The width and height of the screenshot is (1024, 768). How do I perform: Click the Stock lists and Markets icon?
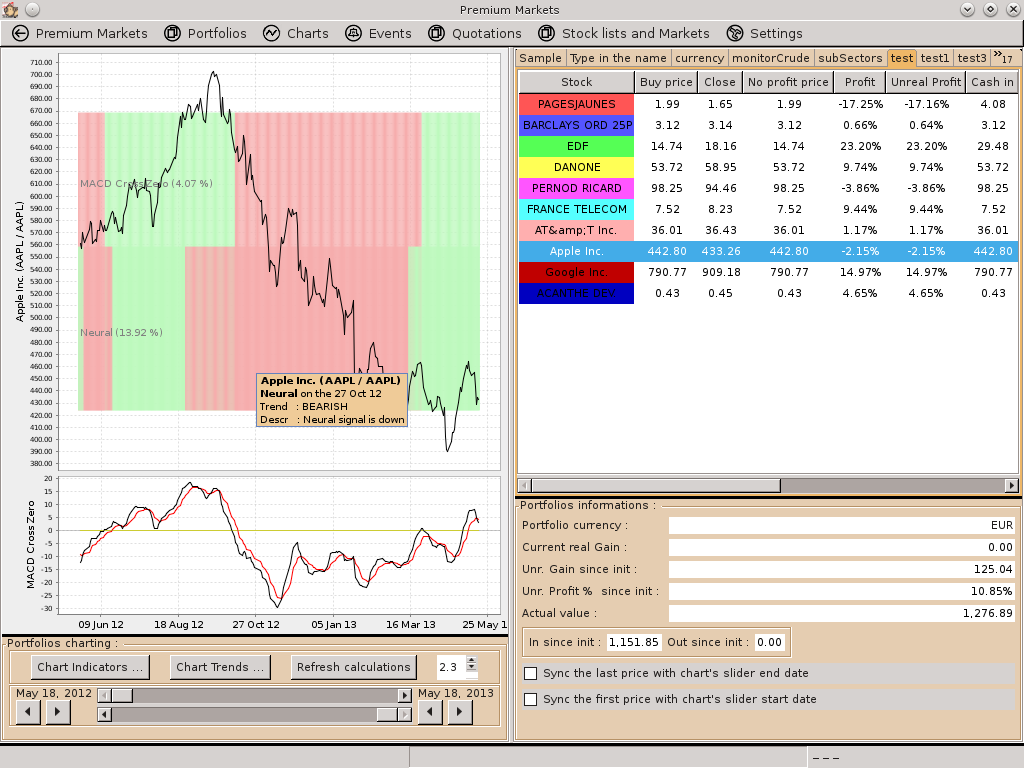(x=547, y=33)
